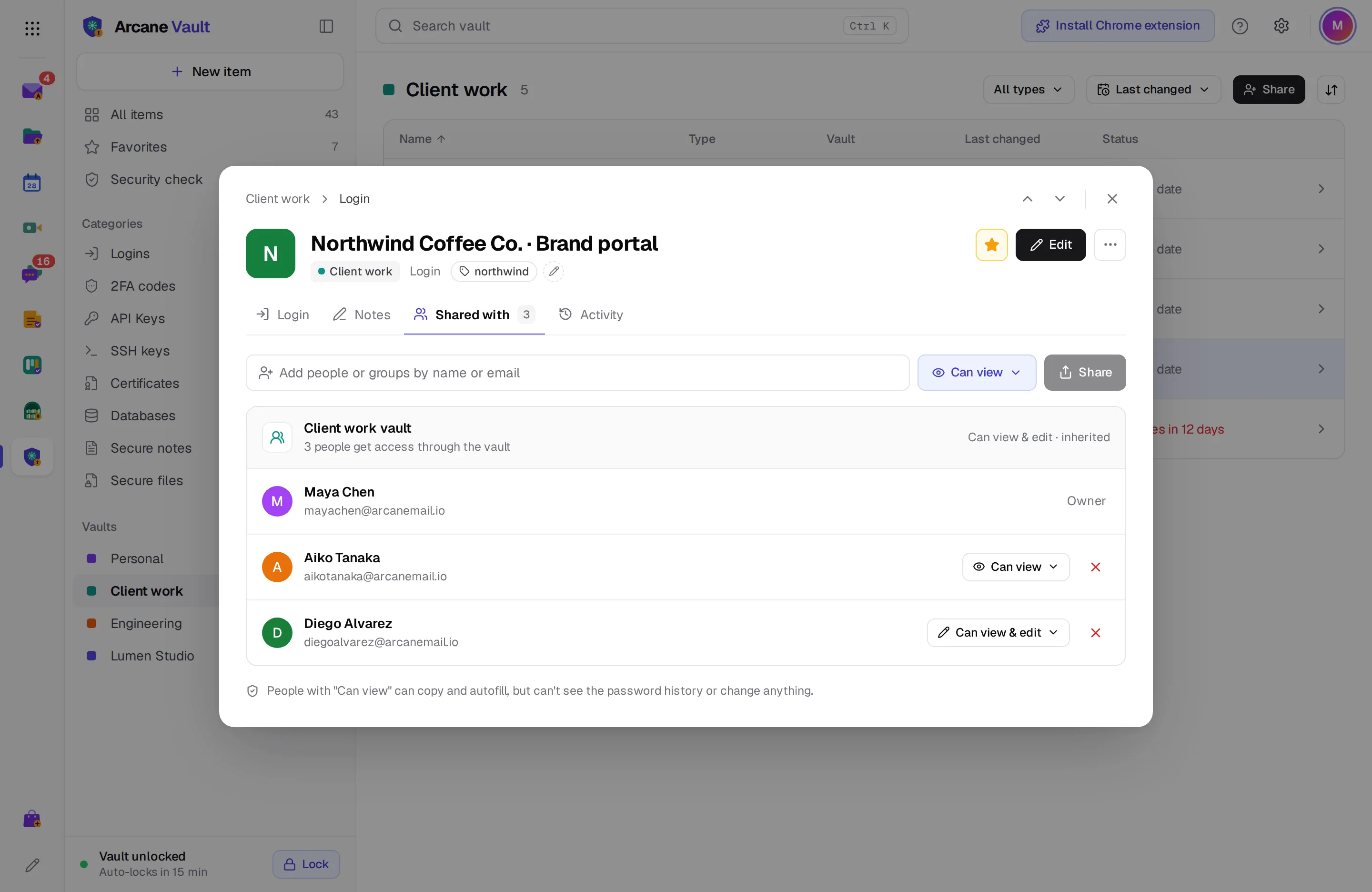
Task: Toggle the sort direction button
Action: (1331, 90)
